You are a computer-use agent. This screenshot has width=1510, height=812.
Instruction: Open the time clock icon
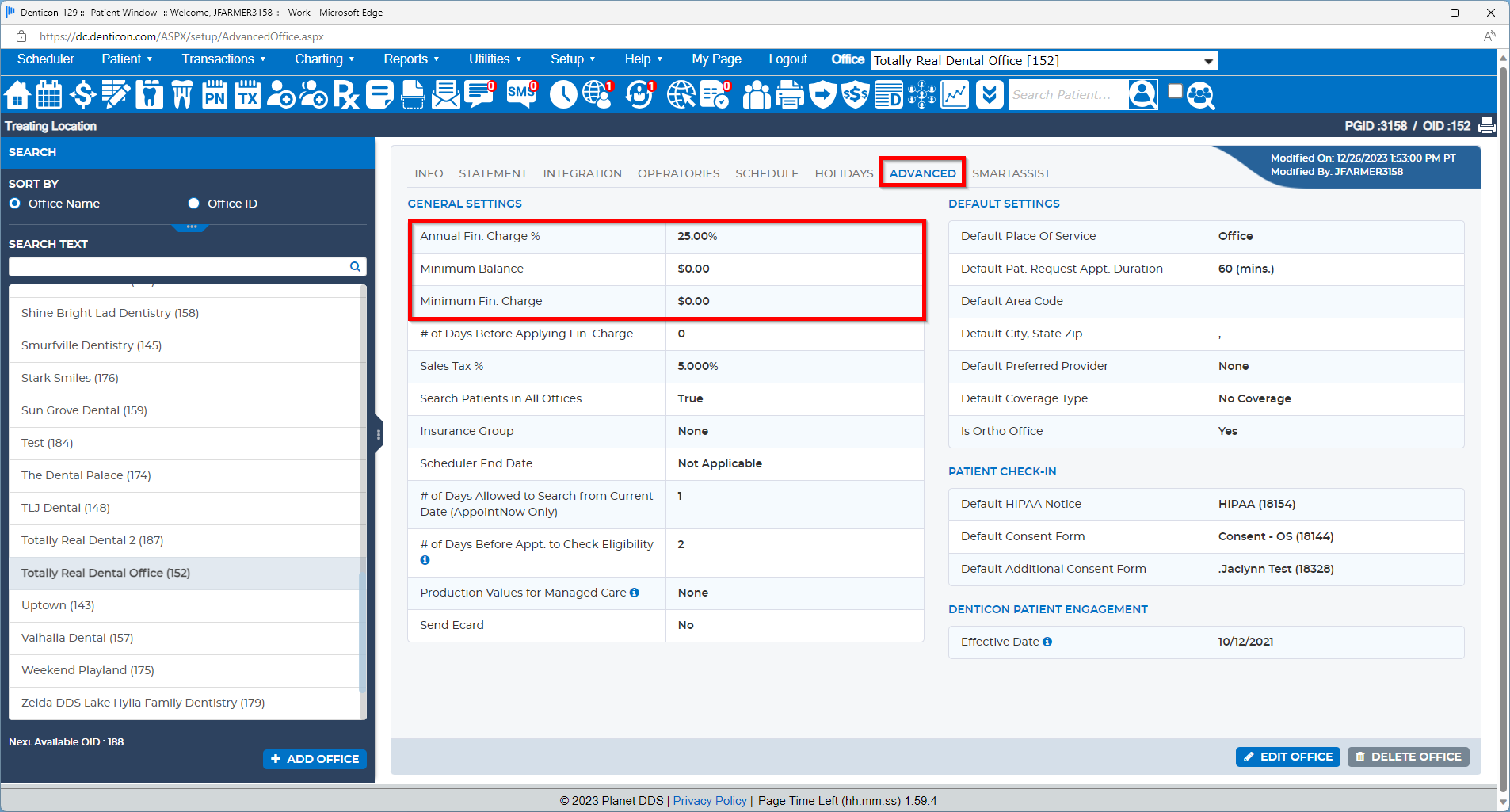click(x=563, y=94)
